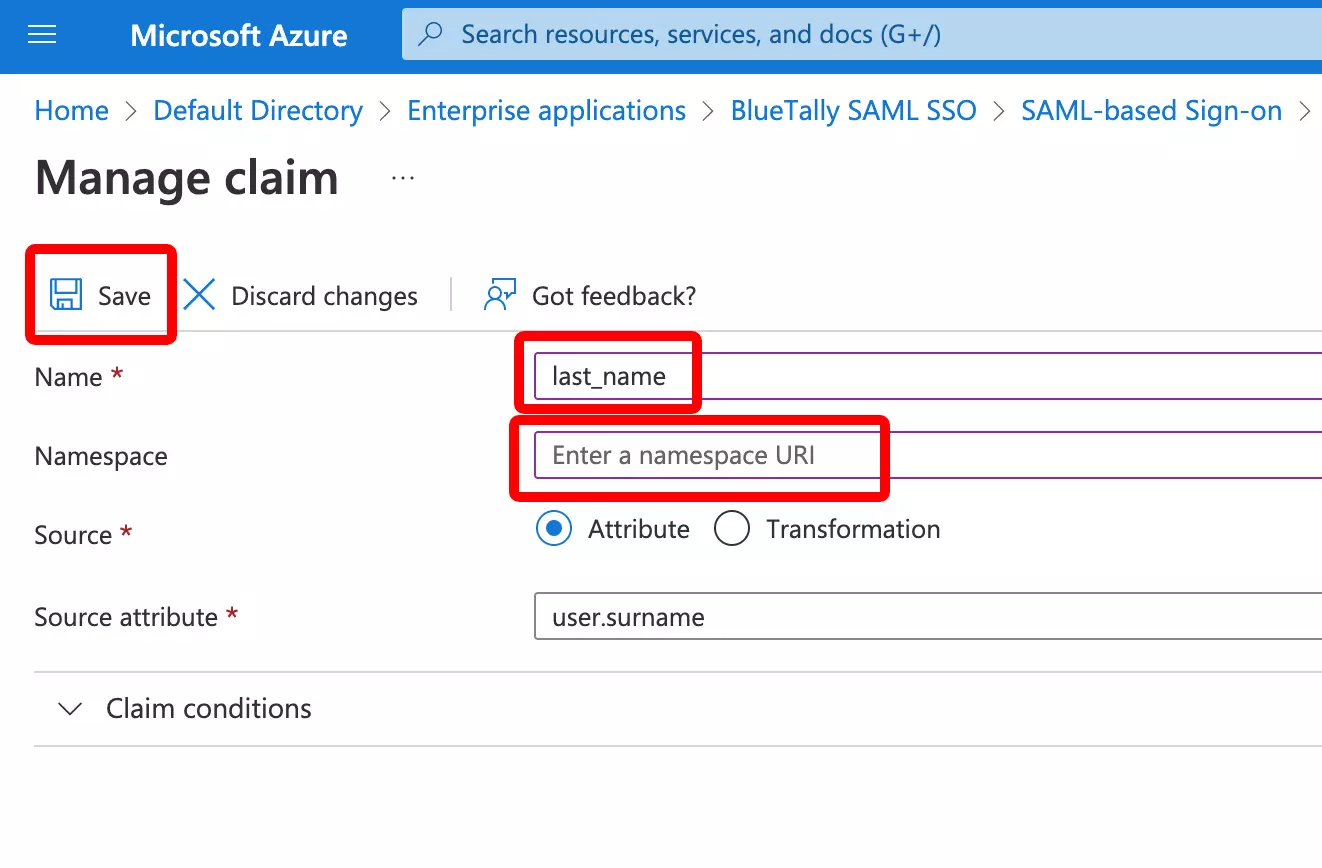Click the Manage claim heading
The width and height of the screenshot is (1322, 868).
pos(187,179)
